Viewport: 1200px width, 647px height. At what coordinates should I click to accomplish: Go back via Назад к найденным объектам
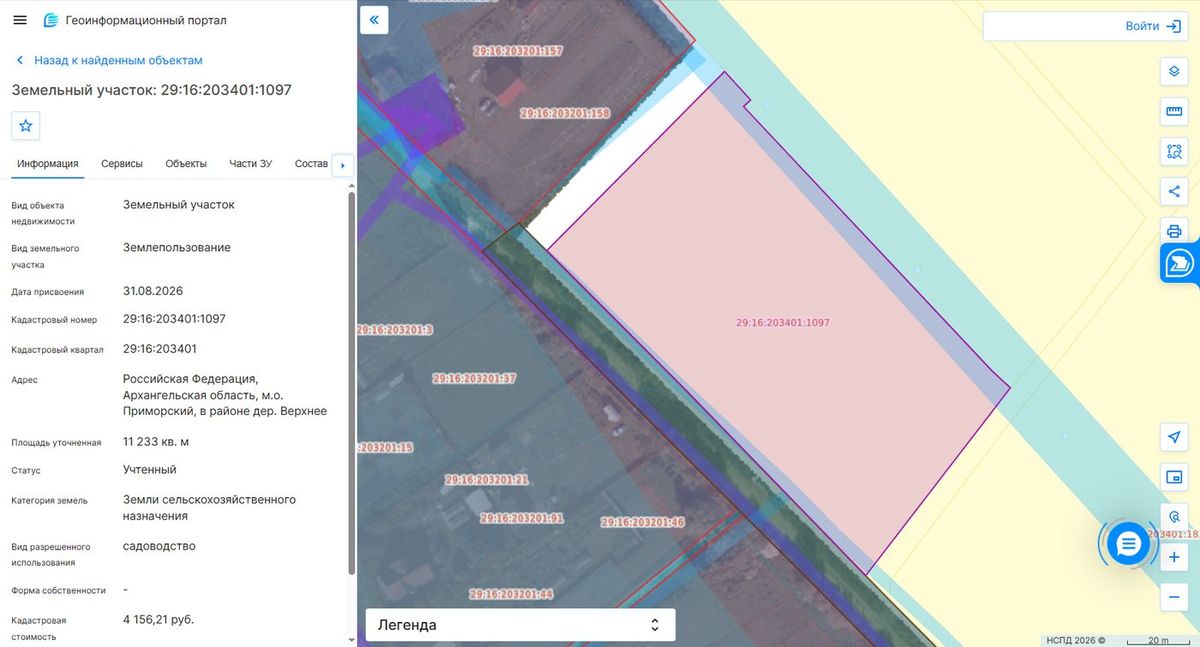point(109,60)
